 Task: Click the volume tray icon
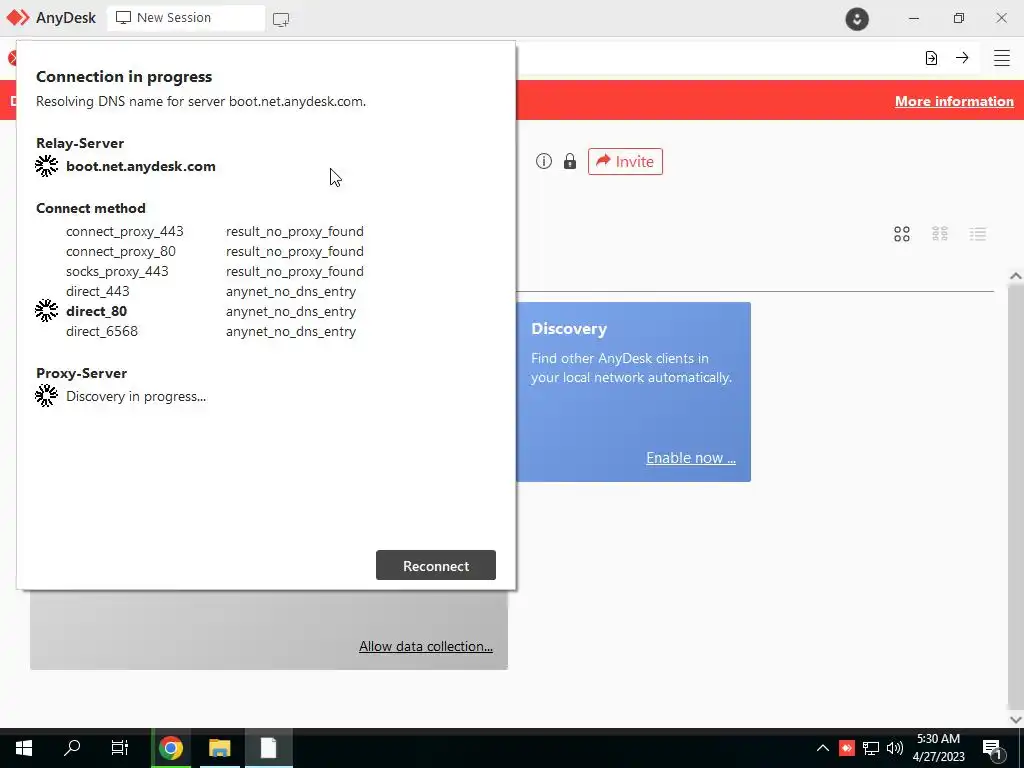[895, 748]
